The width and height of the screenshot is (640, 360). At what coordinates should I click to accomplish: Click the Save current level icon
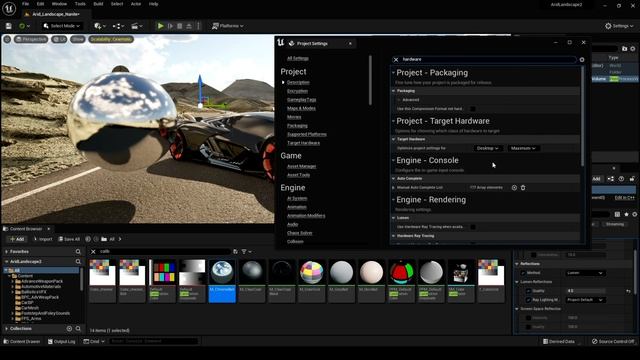coord(9,26)
